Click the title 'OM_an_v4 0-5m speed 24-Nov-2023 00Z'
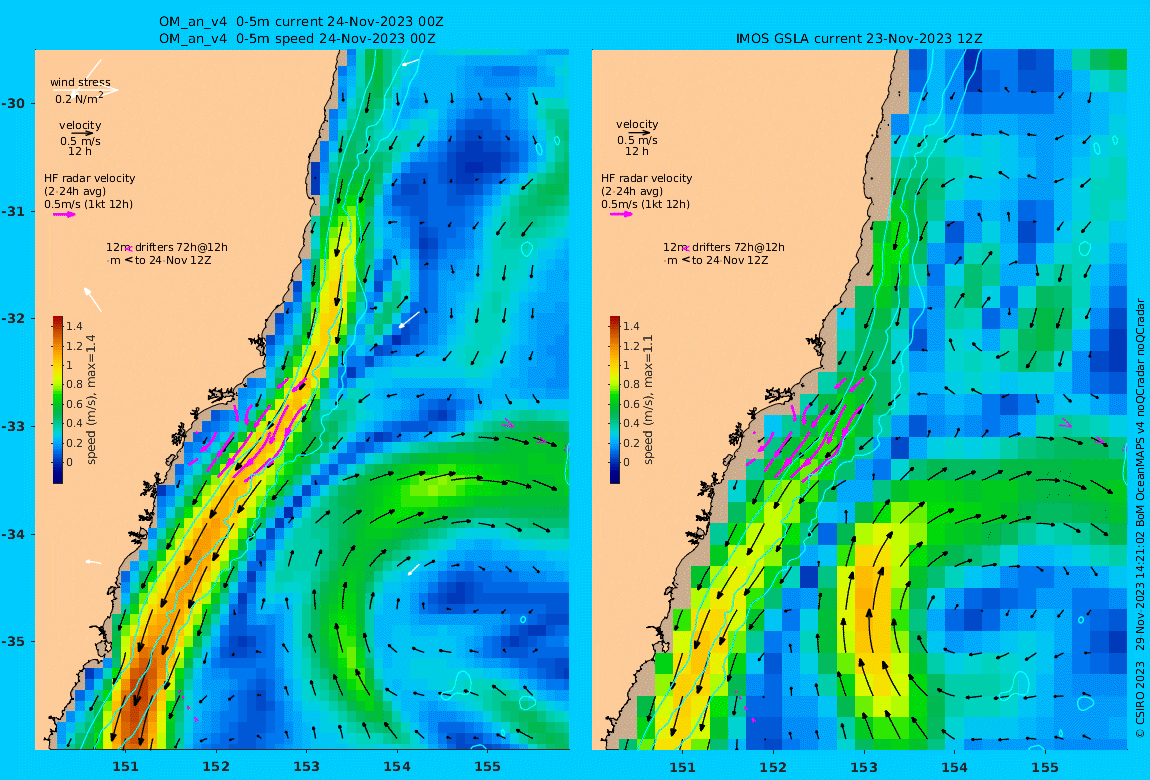The height and width of the screenshot is (780, 1150). pos(297,39)
